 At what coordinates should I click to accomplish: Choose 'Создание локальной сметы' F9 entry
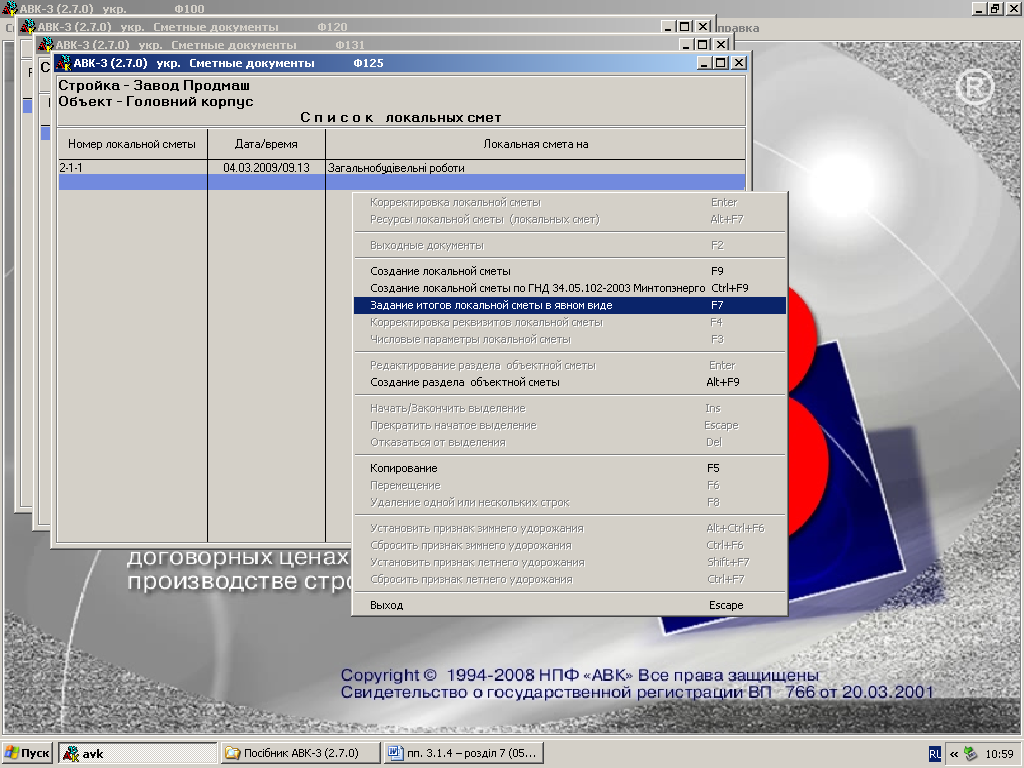click(569, 271)
